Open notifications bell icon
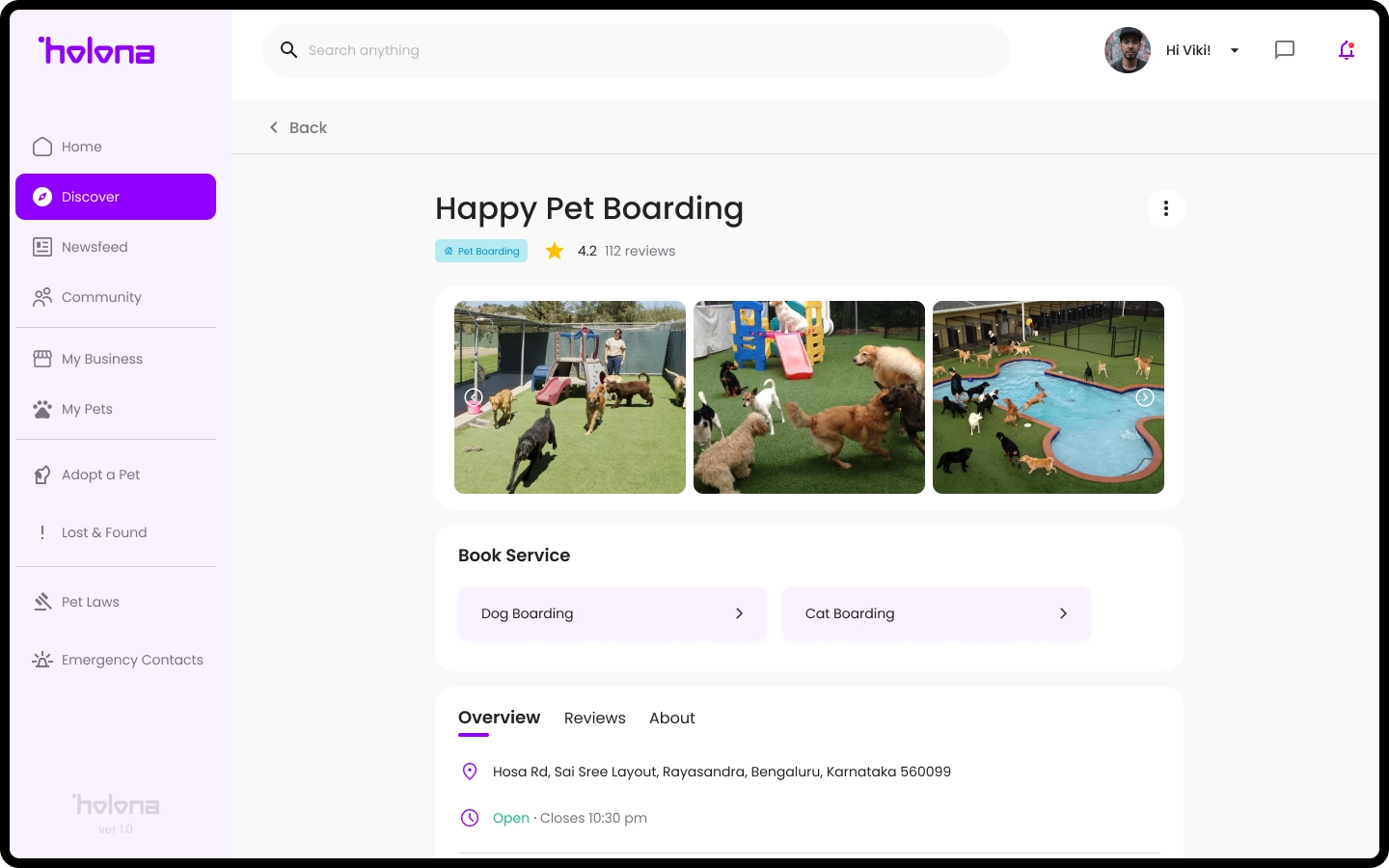Viewport: 1389px width, 868px height. pyautogui.click(x=1347, y=50)
